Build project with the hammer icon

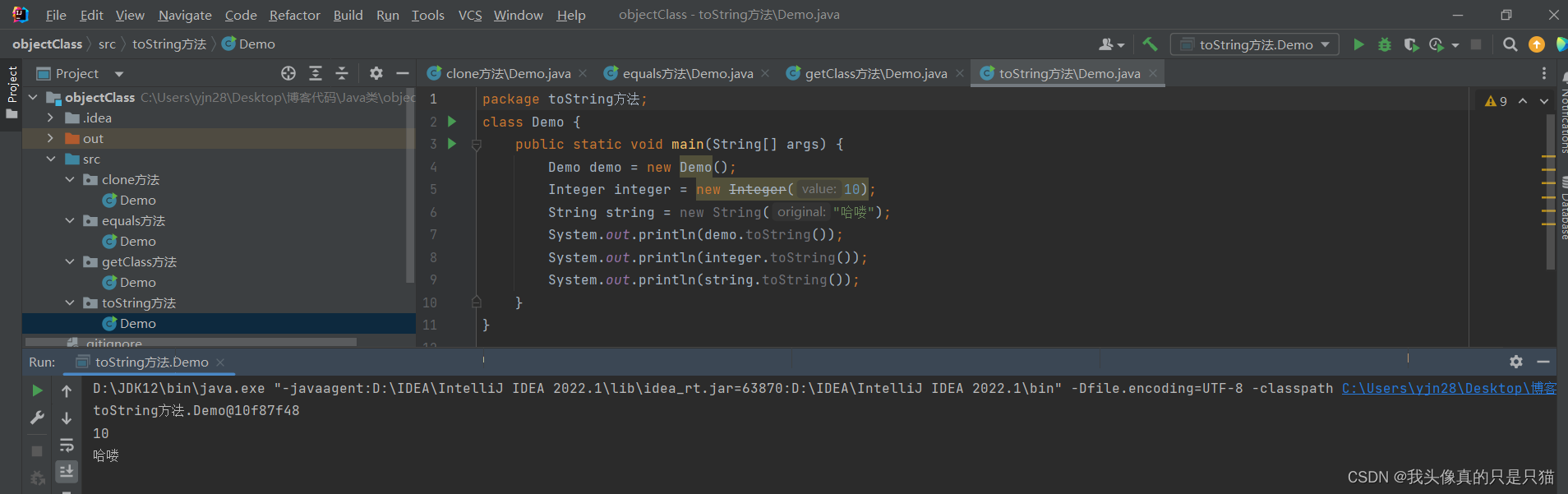coord(1150,44)
